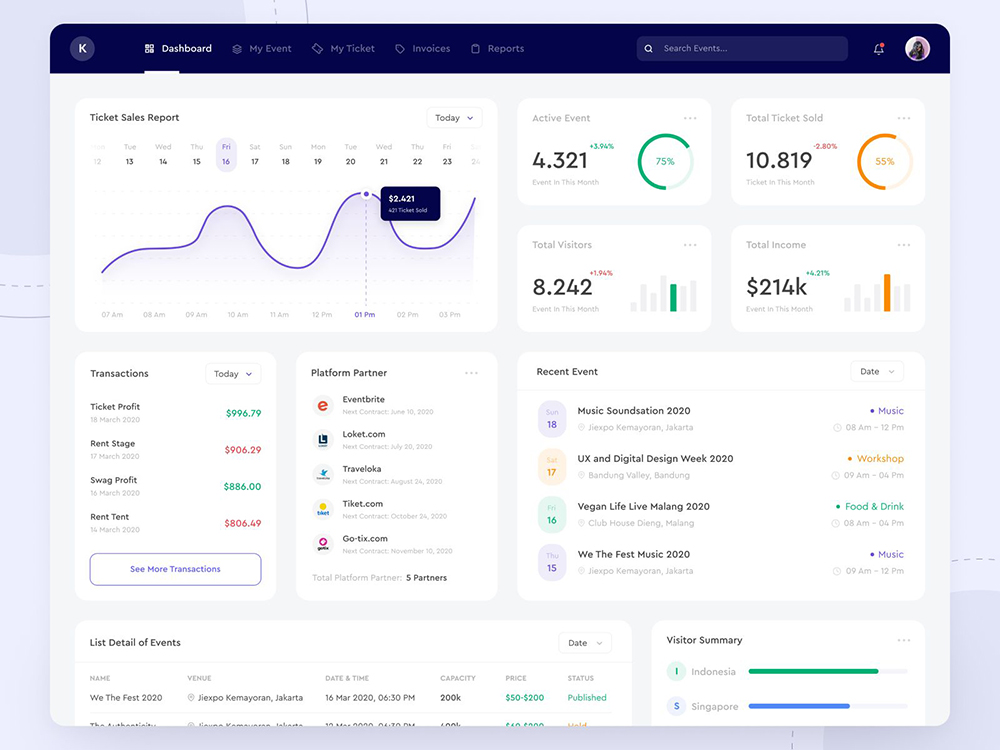Open We The Fest Music 2020 event
The width and height of the screenshot is (1000, 750).
pos(633,554)
